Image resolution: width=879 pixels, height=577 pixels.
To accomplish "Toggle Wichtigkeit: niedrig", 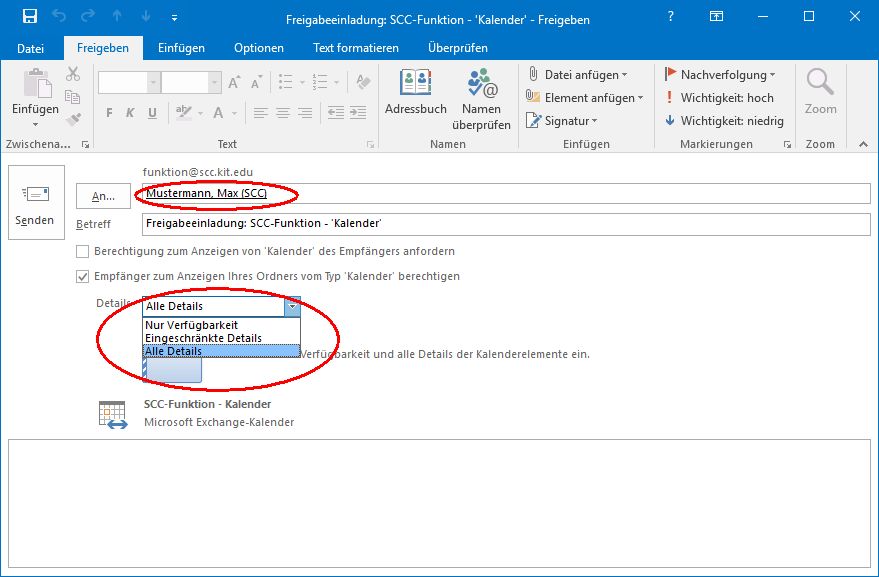I will 724,121.
